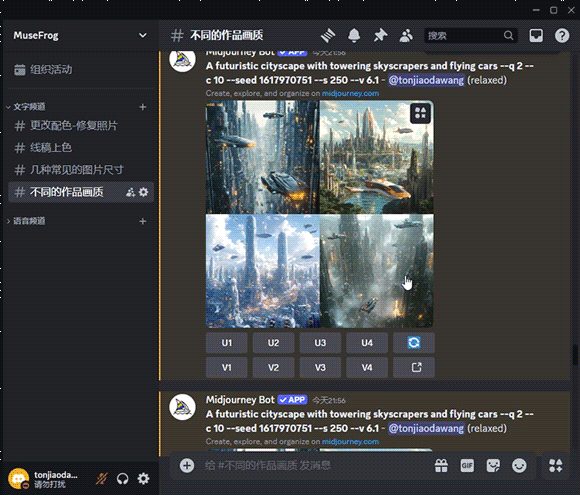Open user settings gear icon

[x=144, y=479]
